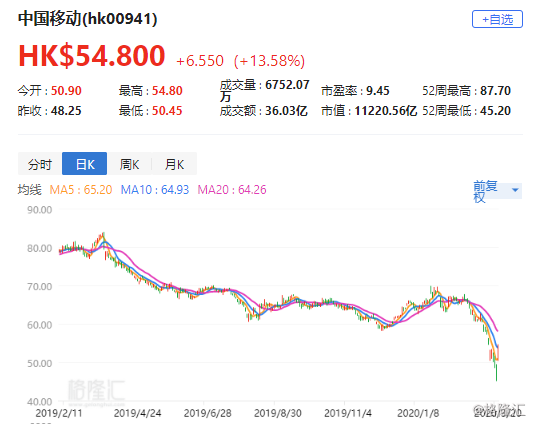Click the 2019/11/4 date axis label

point(348,413)
